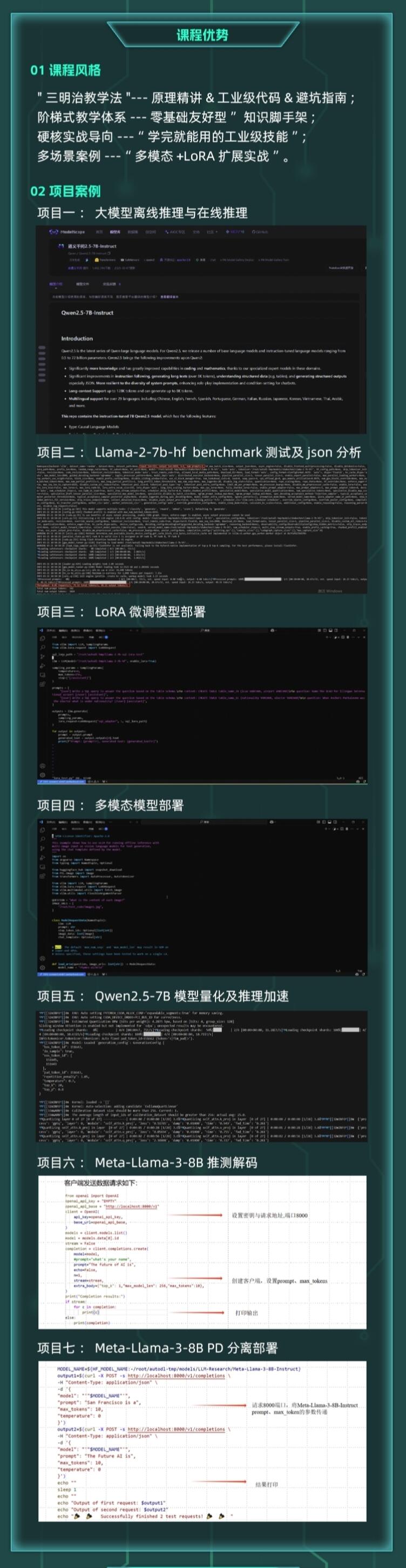
Task: Click the 项目三 LoRA 微调模型部署 heading
Action: 121,611
